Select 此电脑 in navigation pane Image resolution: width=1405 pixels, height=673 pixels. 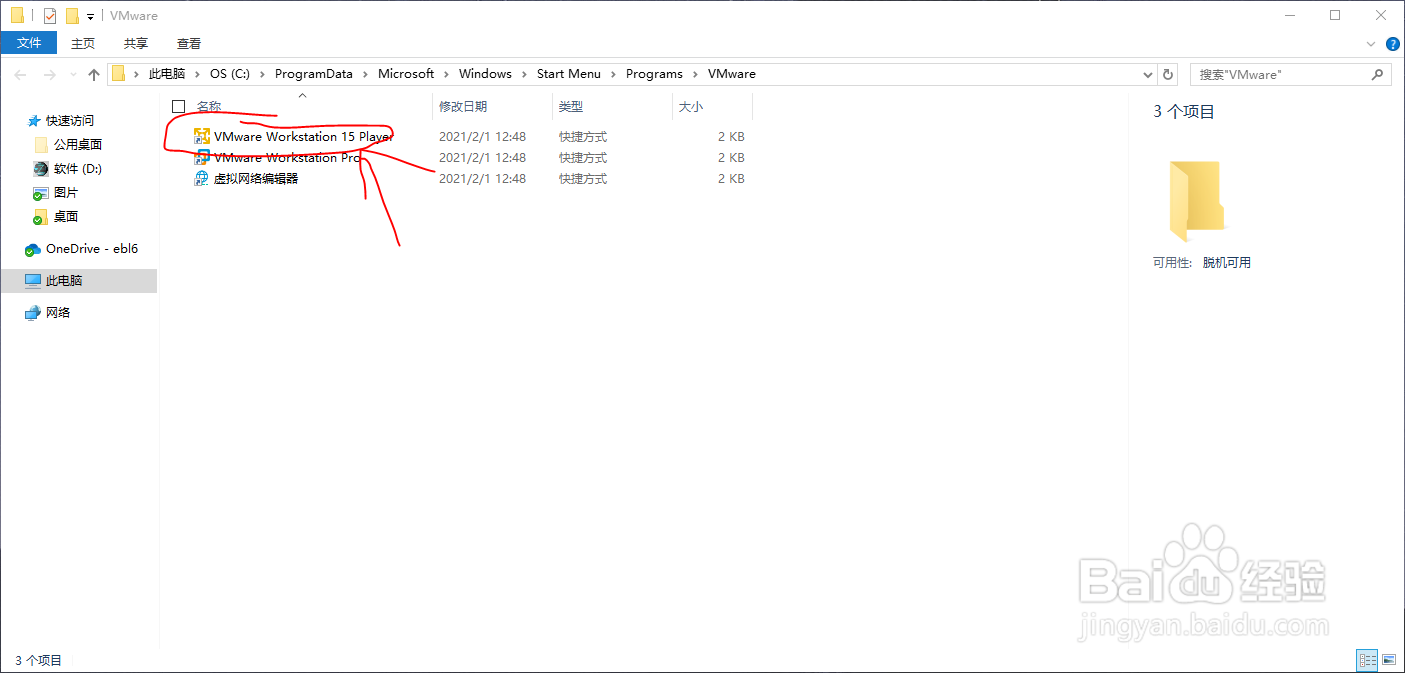[x=64, y=281]
